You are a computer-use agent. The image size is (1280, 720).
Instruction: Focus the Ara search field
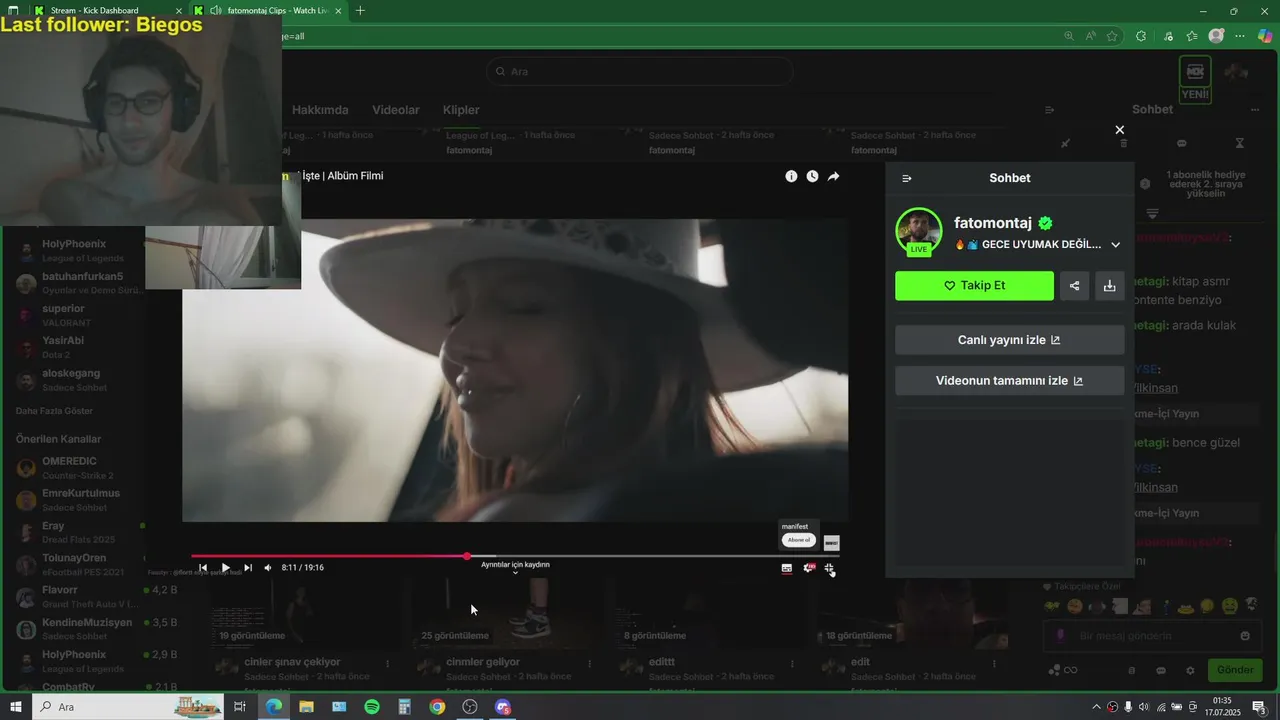tap(640, 71)
